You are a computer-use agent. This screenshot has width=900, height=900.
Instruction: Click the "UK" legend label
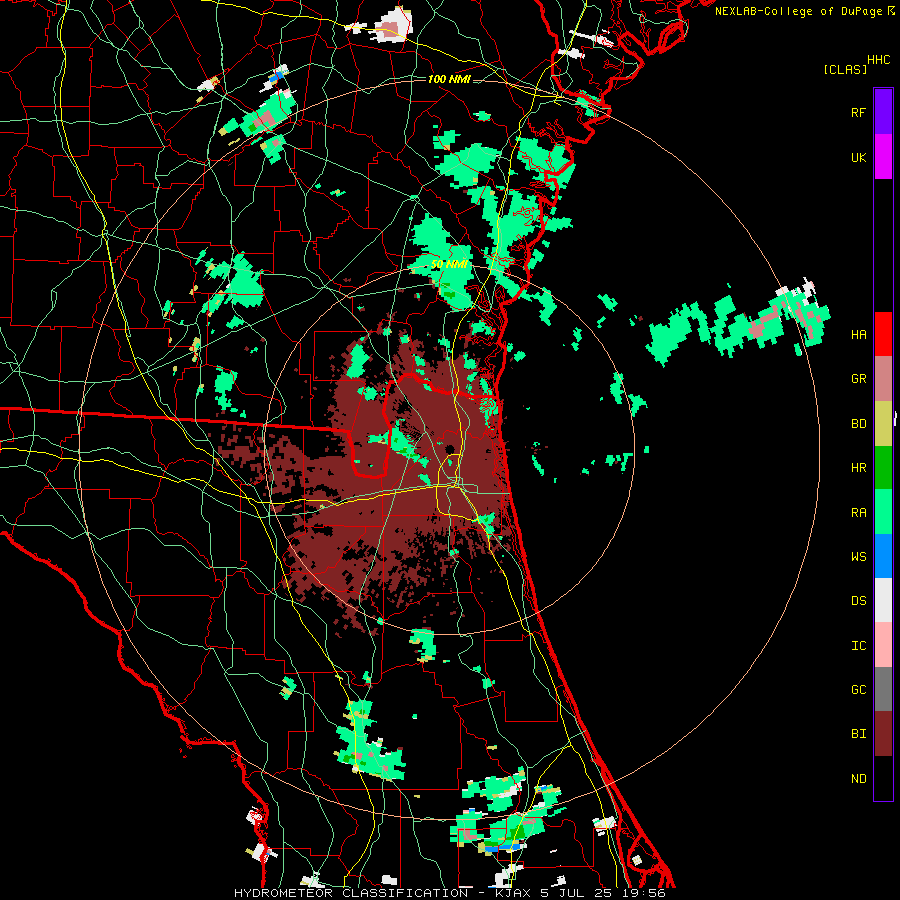858,157
